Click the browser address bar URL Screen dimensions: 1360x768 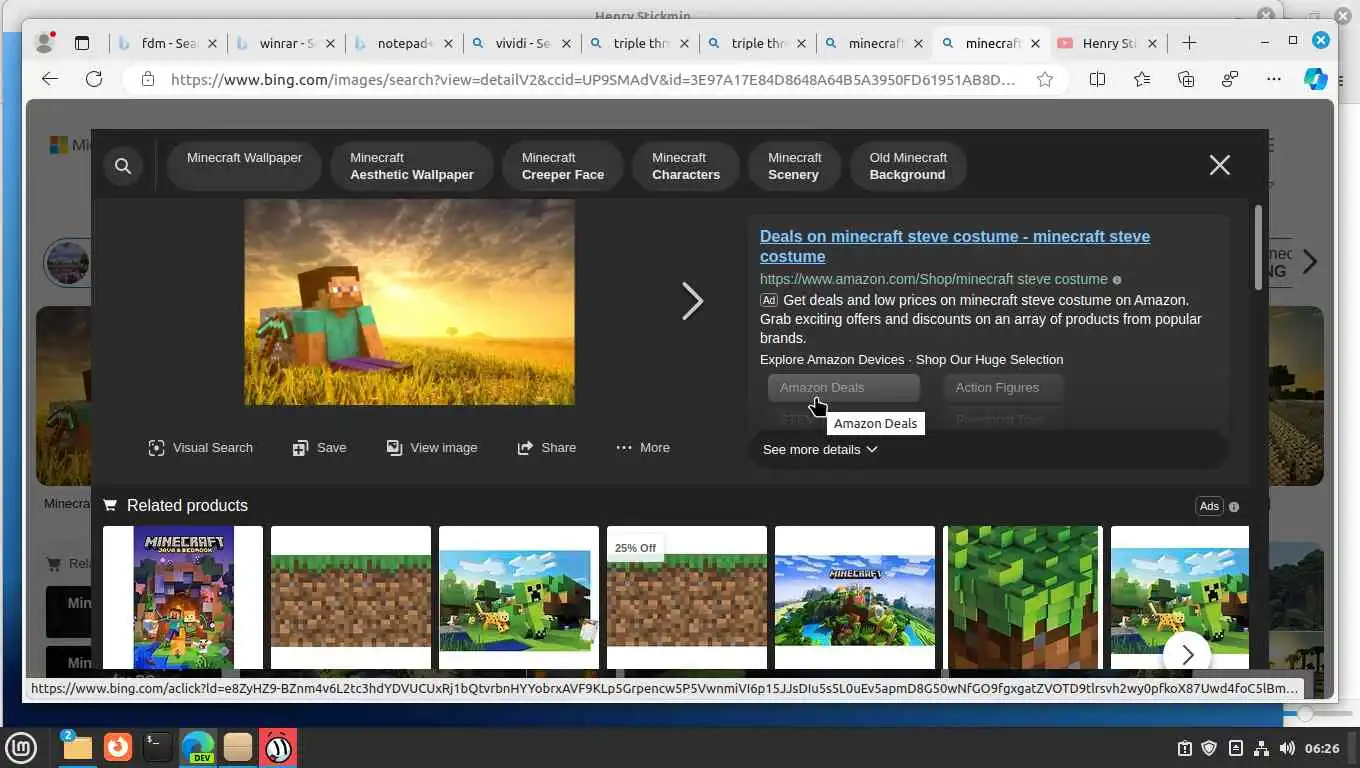click(x=593, y=79)
